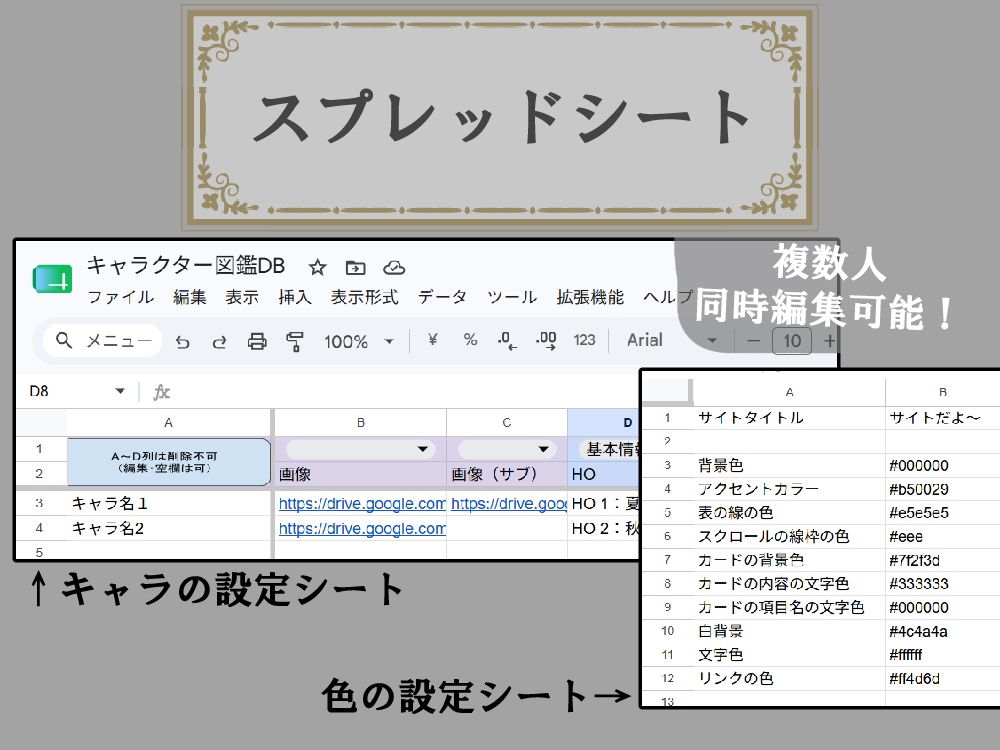
Task: Open the 編集 menu
Action: pyautogui.click(x=189, y=297)
